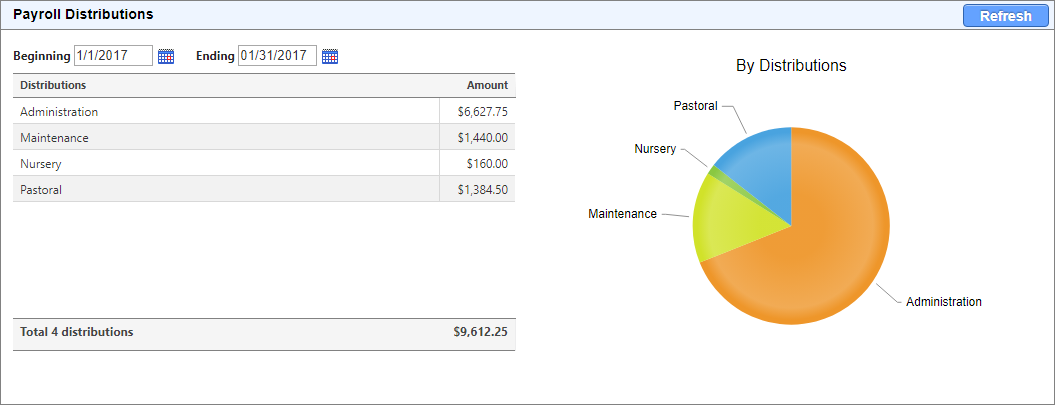
Task: Click the Administration label beside the pie chart
Action: tap(943, 301)
